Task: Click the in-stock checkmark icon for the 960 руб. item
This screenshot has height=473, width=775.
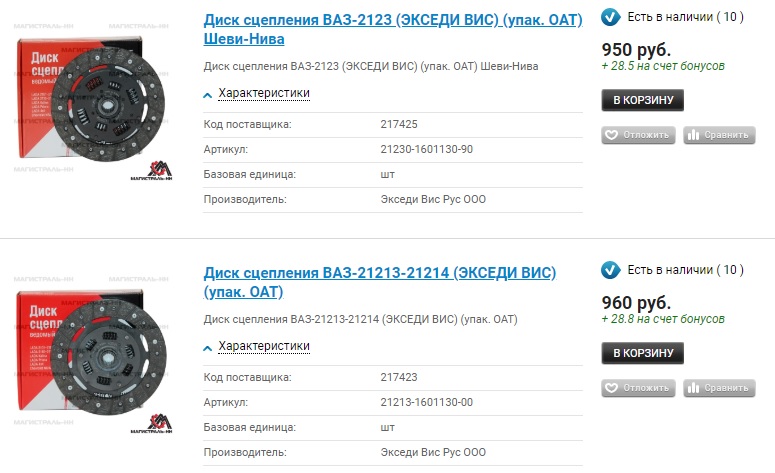Action: [611, 270]
